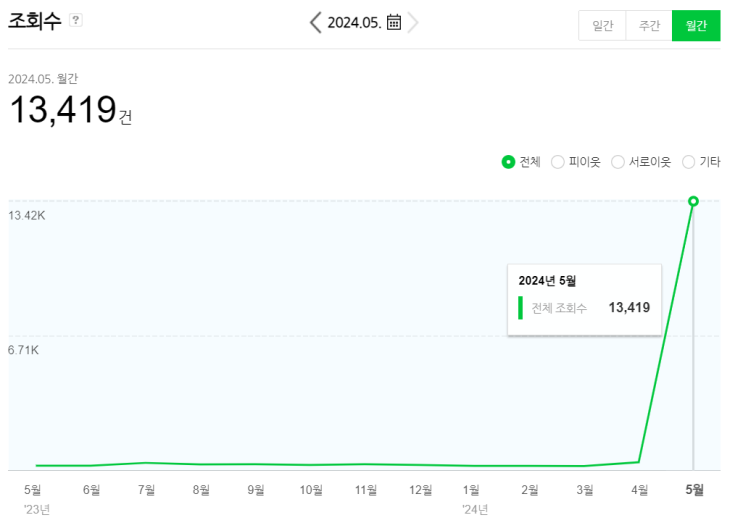Select the 서로이웃 radio option

coord(618,162)
